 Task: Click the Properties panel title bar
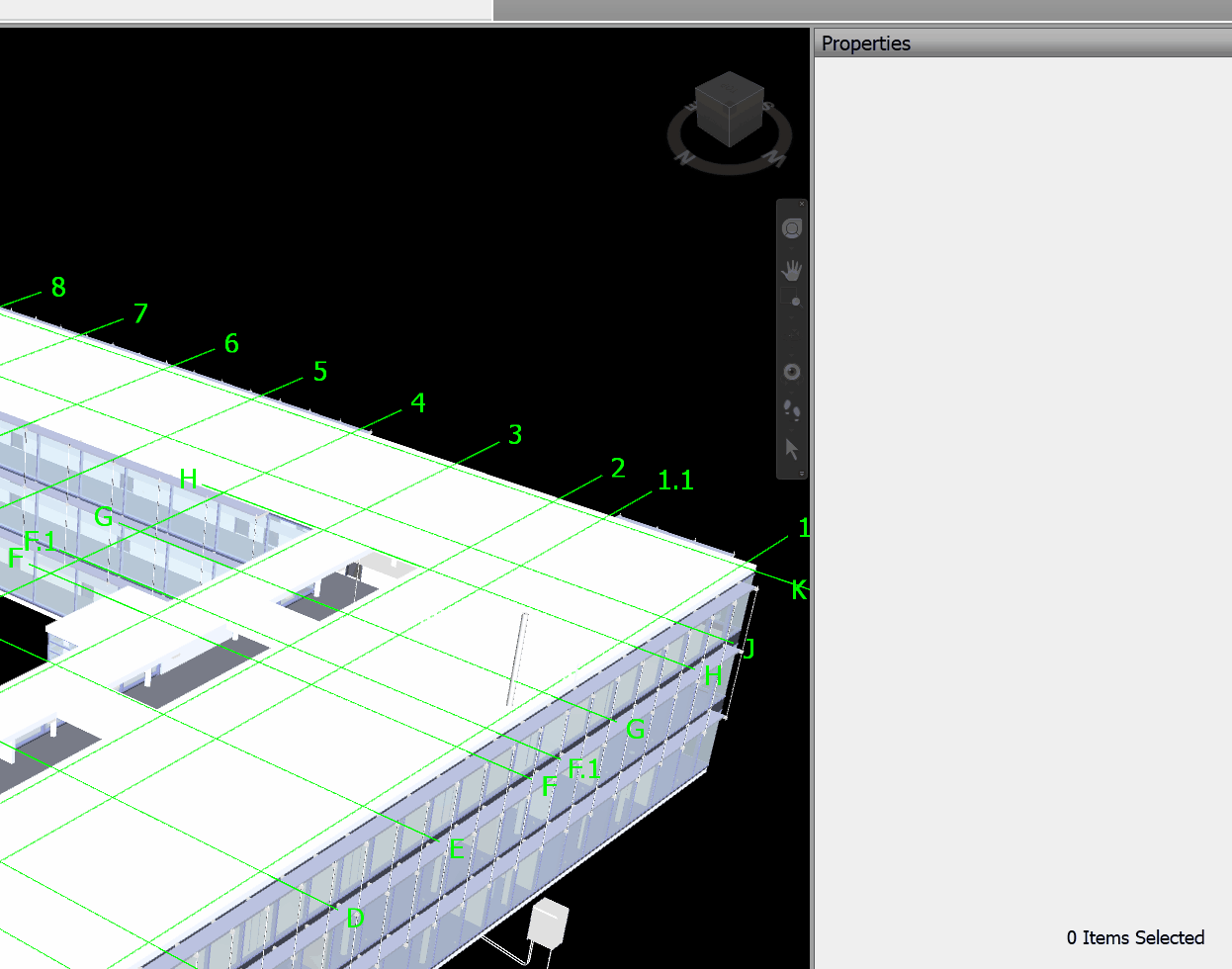(1022, 43)
